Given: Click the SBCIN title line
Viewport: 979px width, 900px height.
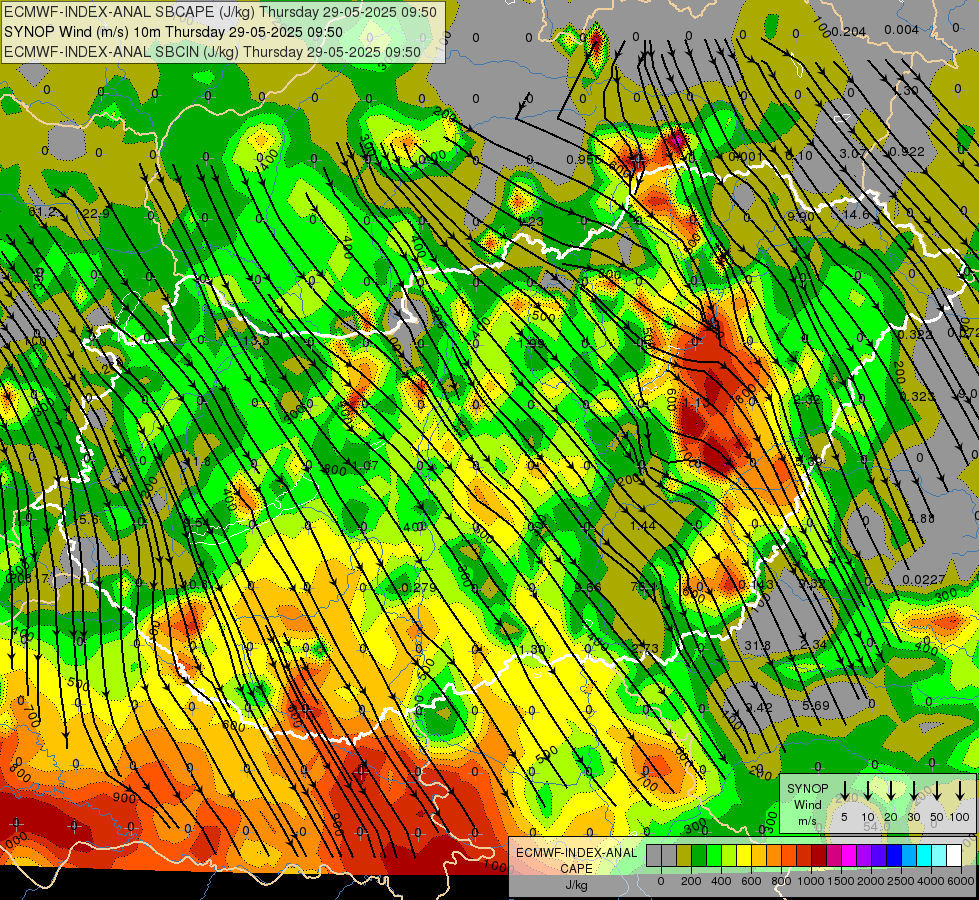Looking at the screenshot, I should tap(212, 52).
